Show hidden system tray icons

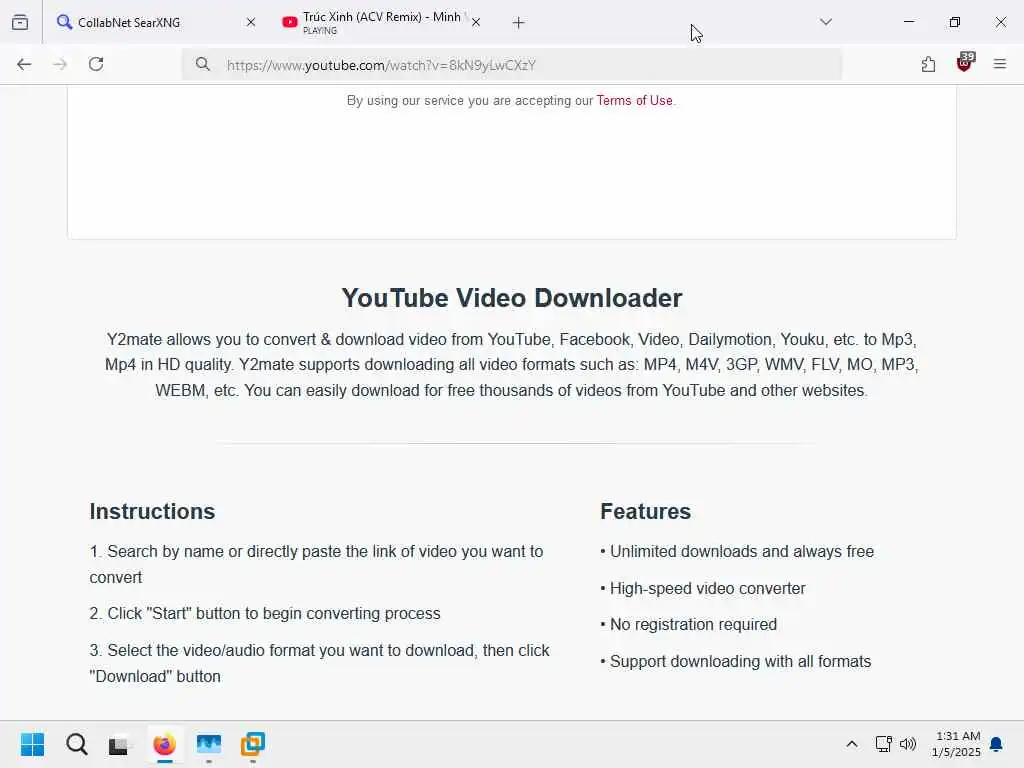(852, 744)
